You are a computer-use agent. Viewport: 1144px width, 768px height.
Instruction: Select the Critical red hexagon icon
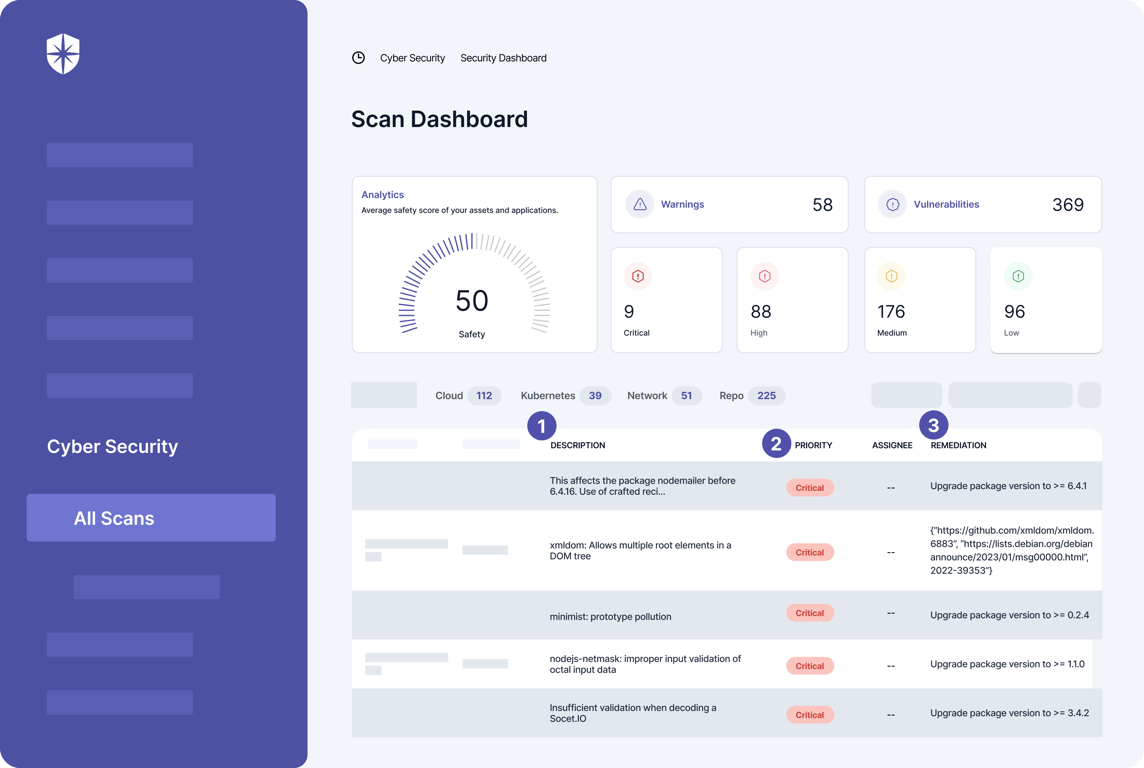click(638, 276)
